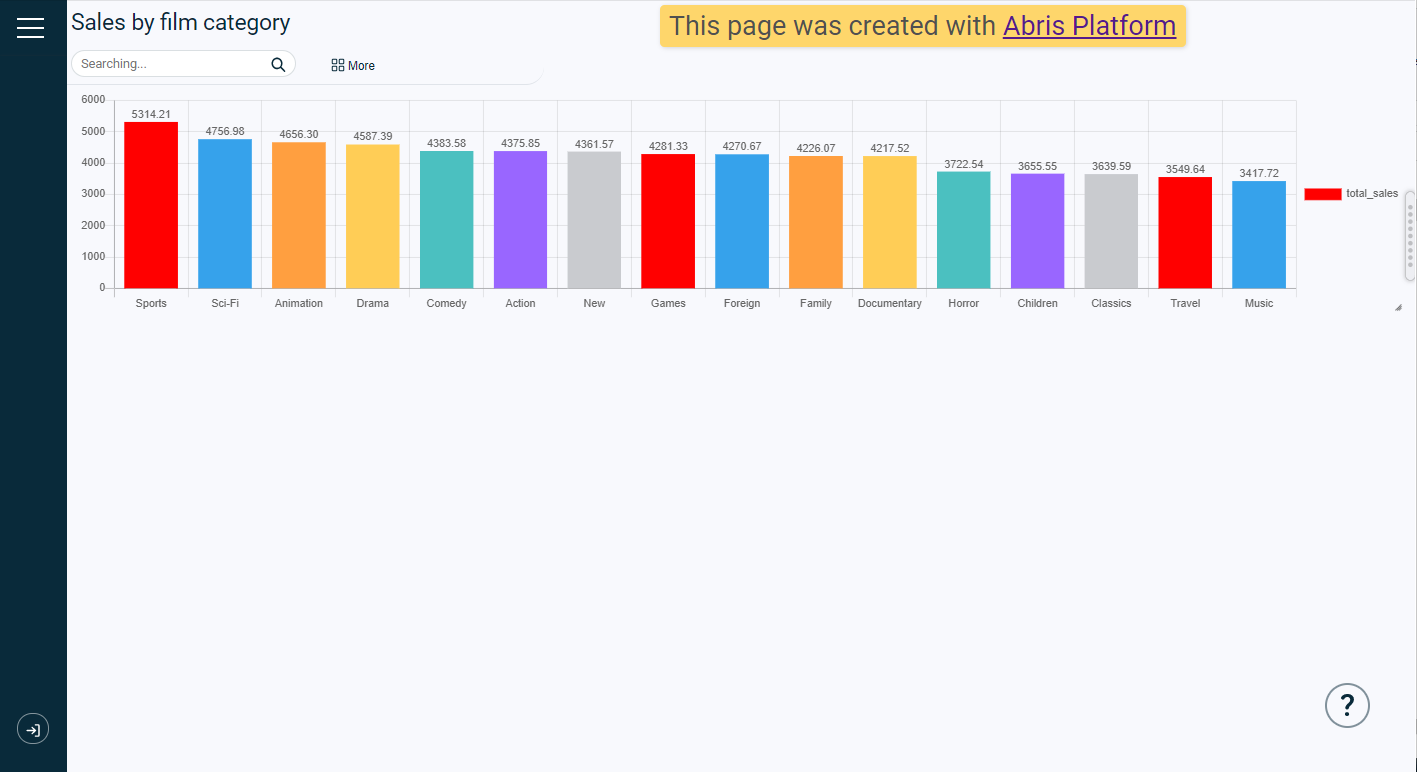Screen dimensions: 1417x772
Task: Open the Abris Platform link
Action: point(1089,26)
